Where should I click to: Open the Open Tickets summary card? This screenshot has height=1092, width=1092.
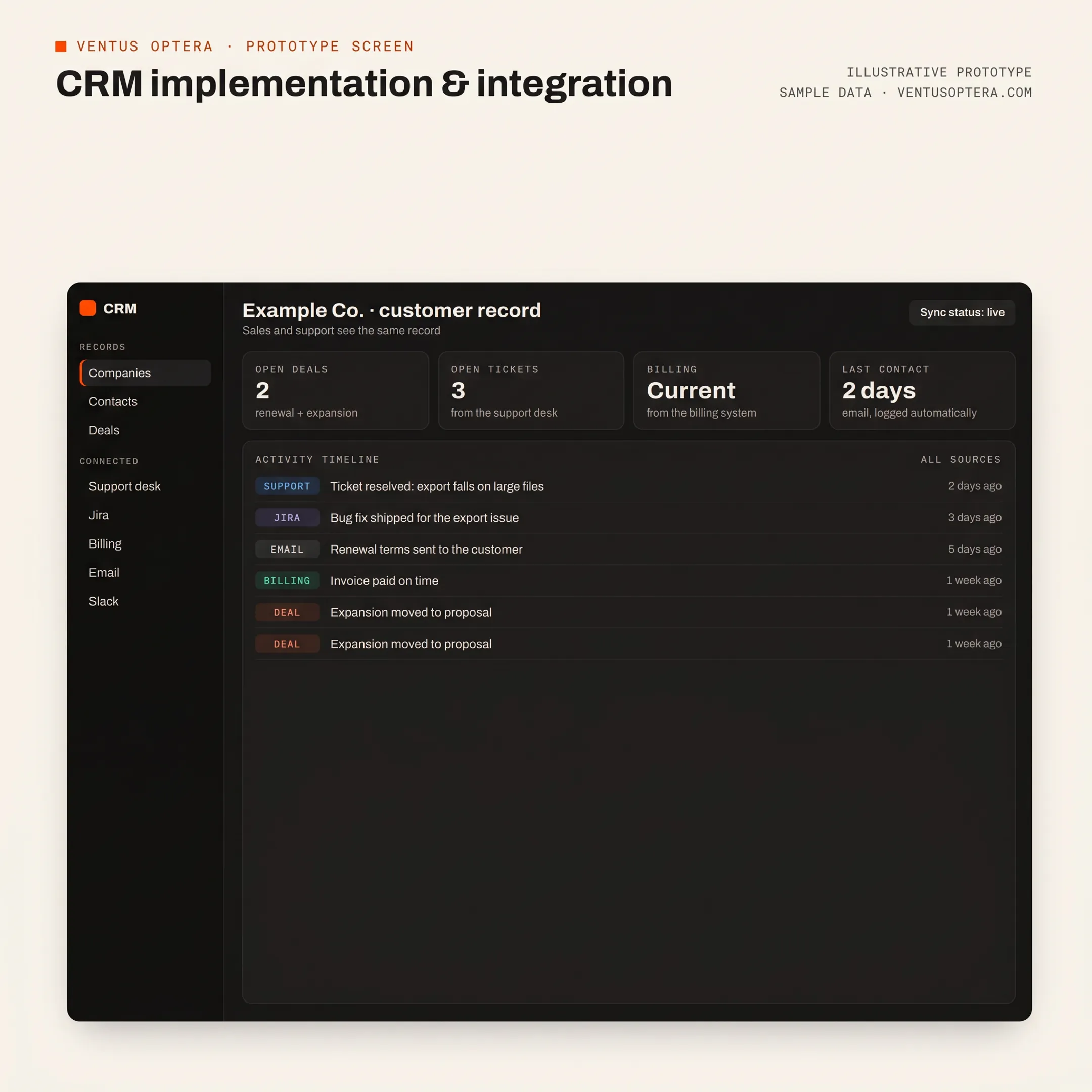(x=531, y=391)
